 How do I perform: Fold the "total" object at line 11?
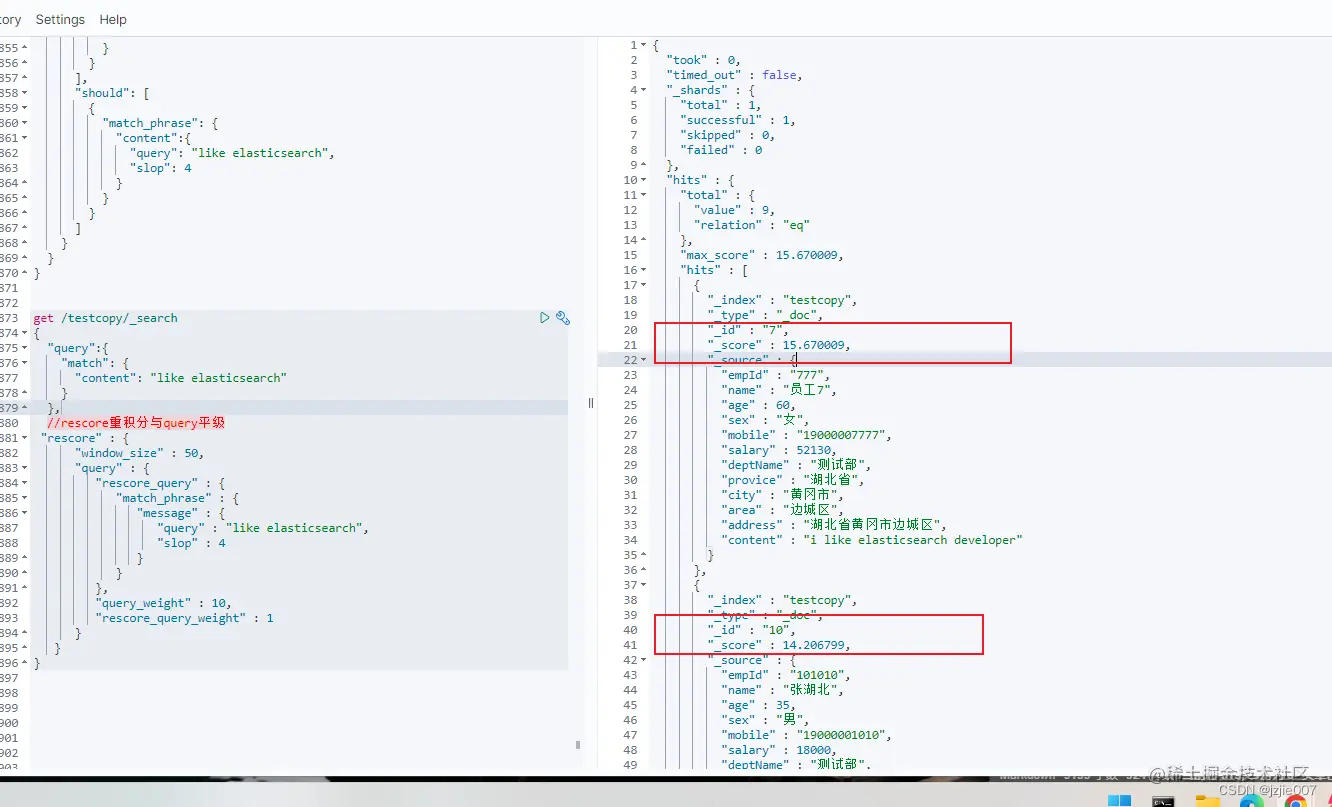tap(643, 195)
